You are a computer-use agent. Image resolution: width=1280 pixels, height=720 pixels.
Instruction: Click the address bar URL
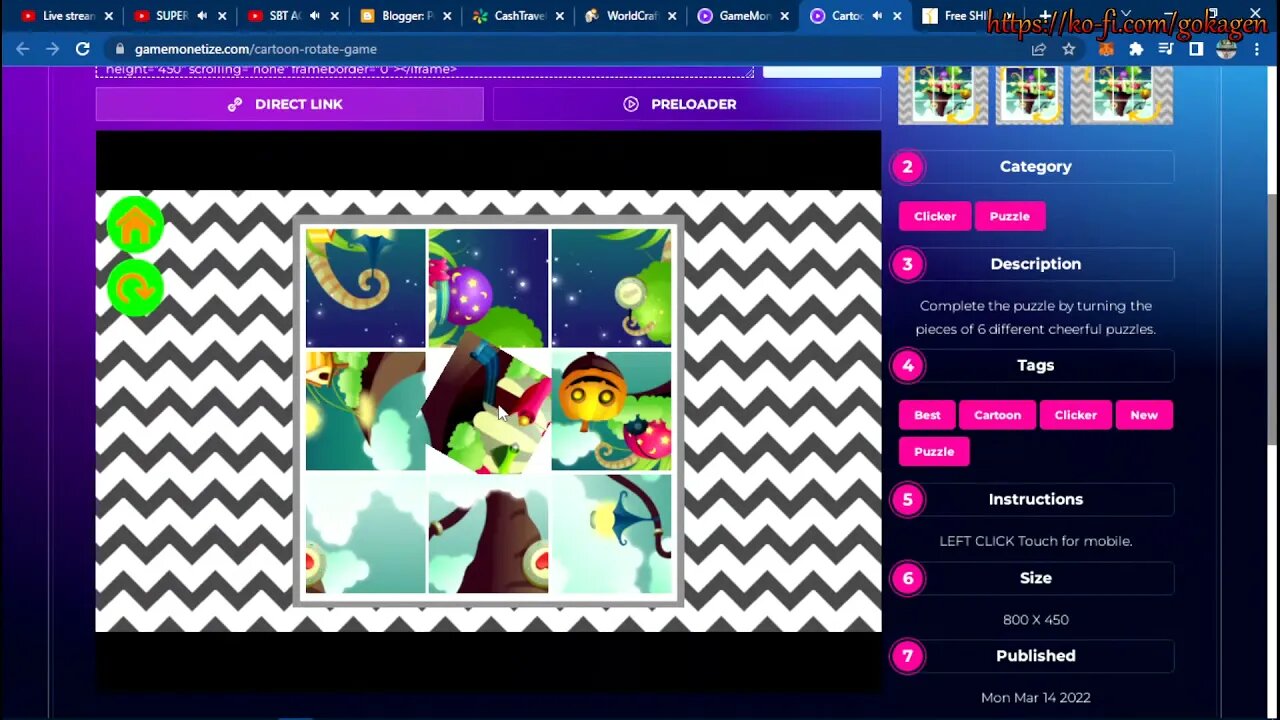click(x=256, y=49)
